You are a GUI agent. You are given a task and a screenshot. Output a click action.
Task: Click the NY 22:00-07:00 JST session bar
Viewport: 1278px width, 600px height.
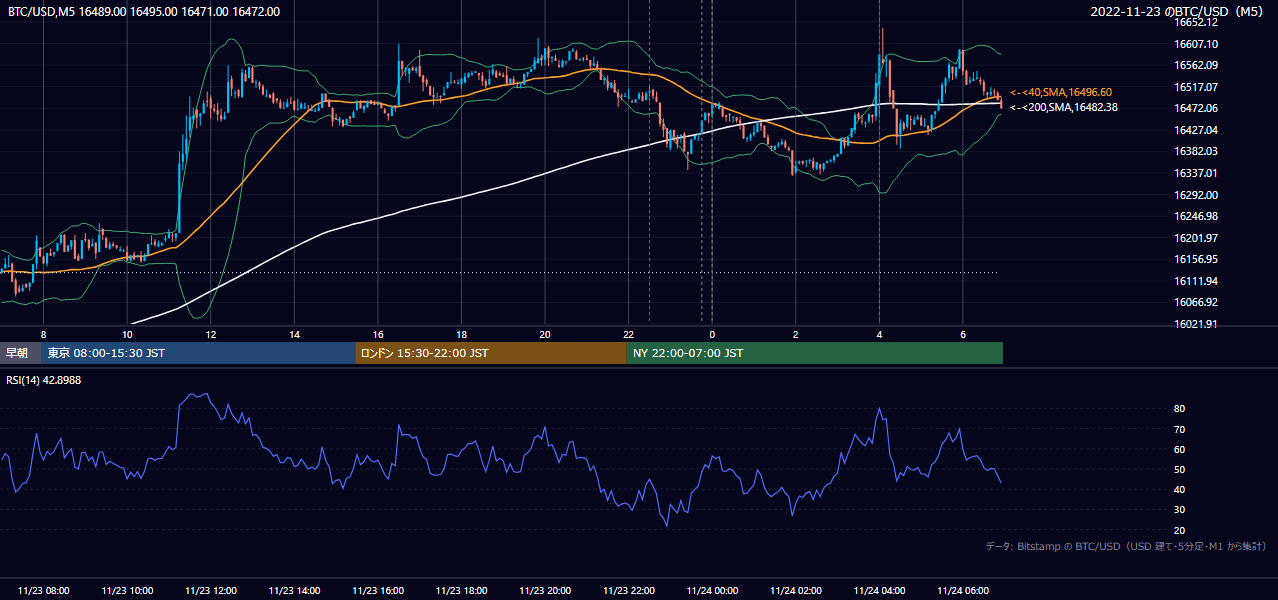(x=814, y=353)
